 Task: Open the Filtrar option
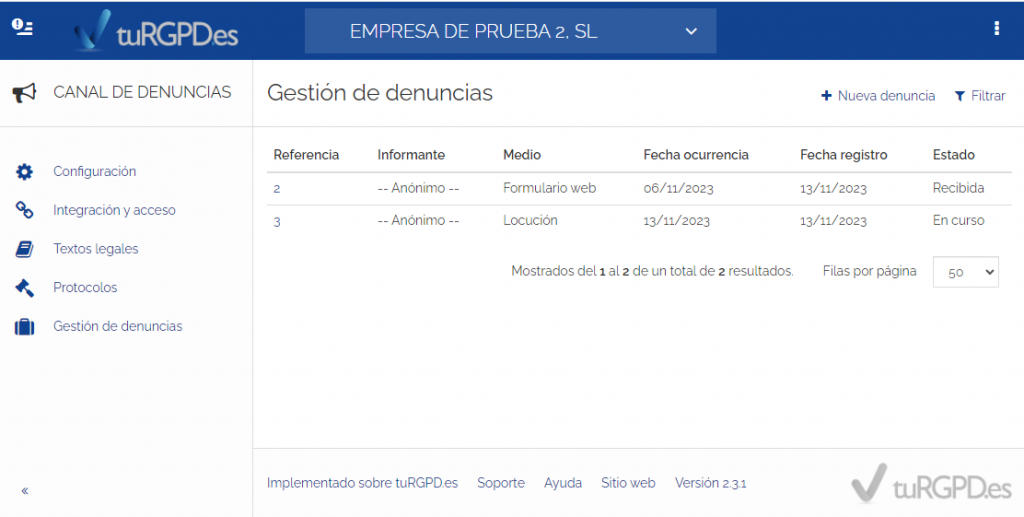pyautogui.click(x=980, y=96)
